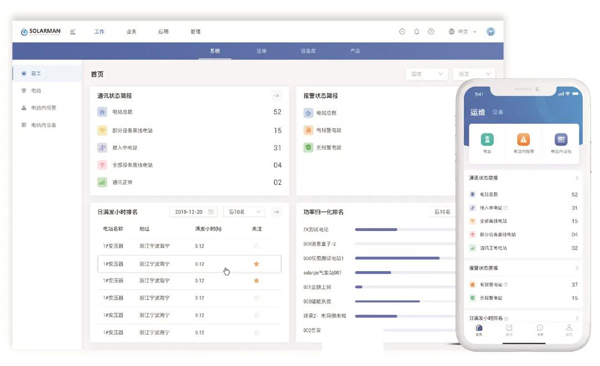Open the arrow icon on 日满发小时排名 card
Screen dimensions: 600x366
(x=276, y=212)
